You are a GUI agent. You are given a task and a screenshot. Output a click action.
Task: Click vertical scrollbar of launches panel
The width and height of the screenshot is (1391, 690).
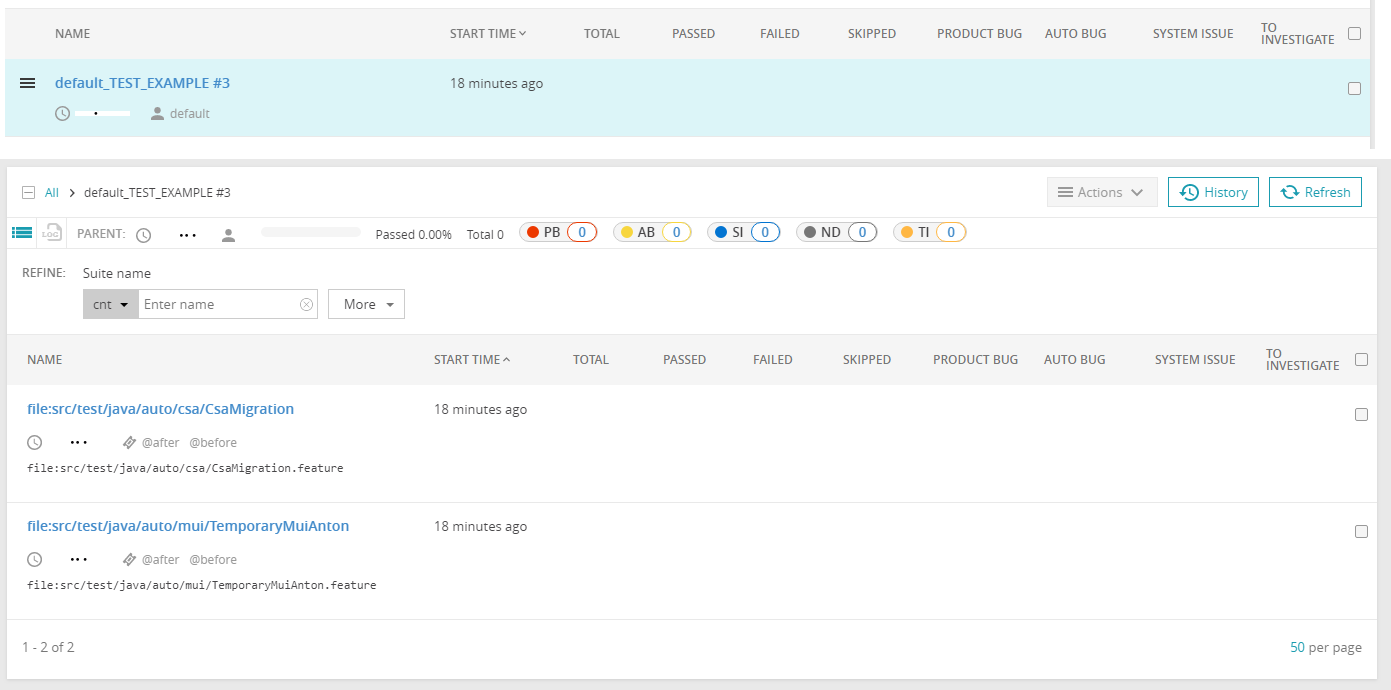pyautogui.click(x=1373, y=75)
